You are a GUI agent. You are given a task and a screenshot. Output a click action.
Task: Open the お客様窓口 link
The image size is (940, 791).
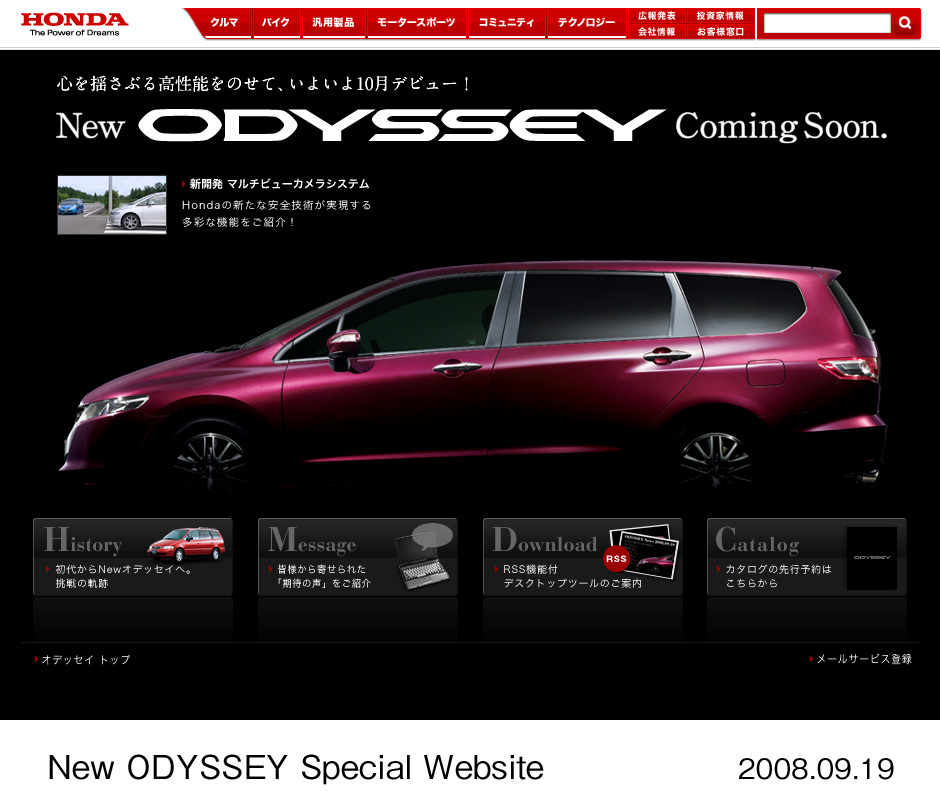[x=720, y=32]
